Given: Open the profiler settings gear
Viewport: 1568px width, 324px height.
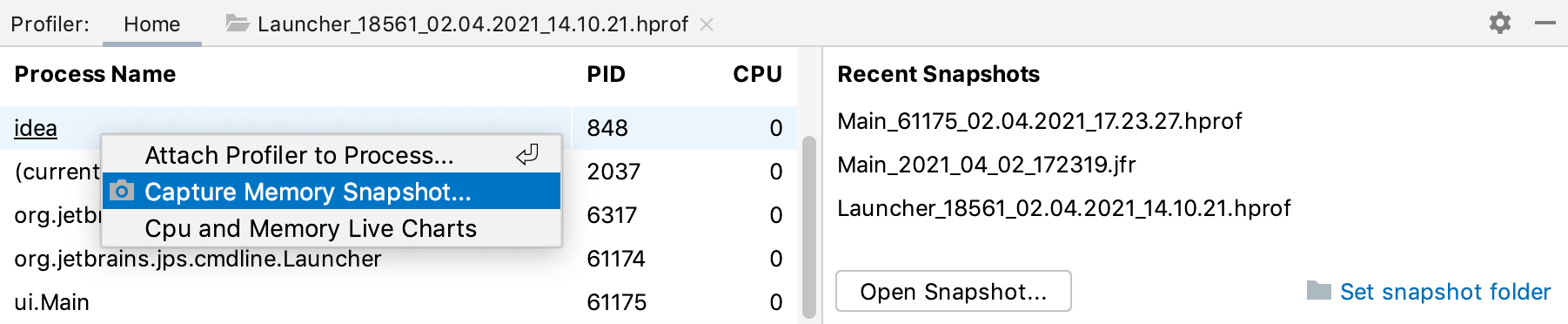Looking at the screenshot, I should 1499,23.
